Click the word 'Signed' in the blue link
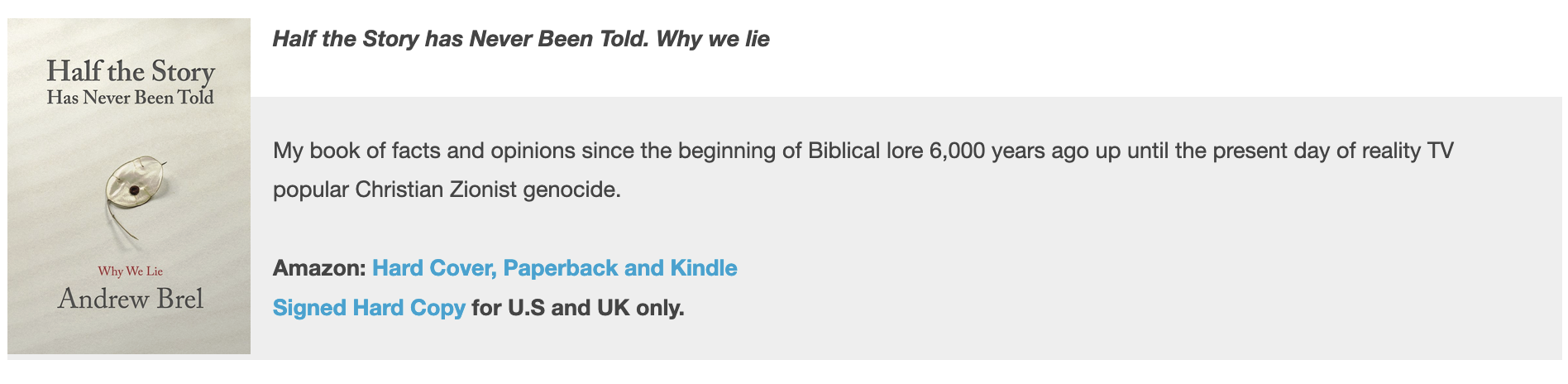 [309, 308]
